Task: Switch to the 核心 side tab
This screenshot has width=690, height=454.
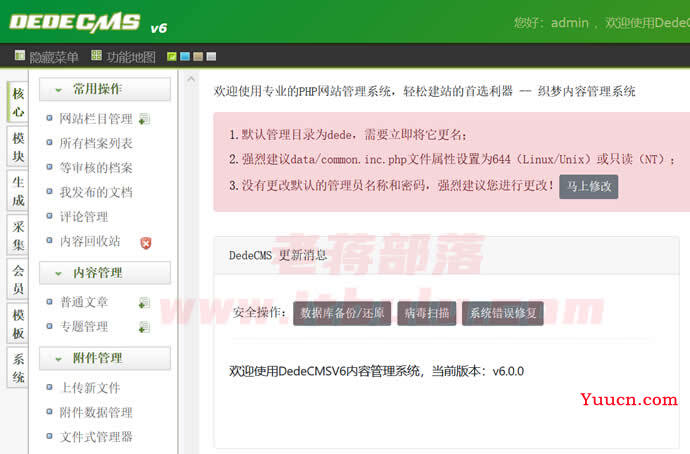Action: [18, 102]
